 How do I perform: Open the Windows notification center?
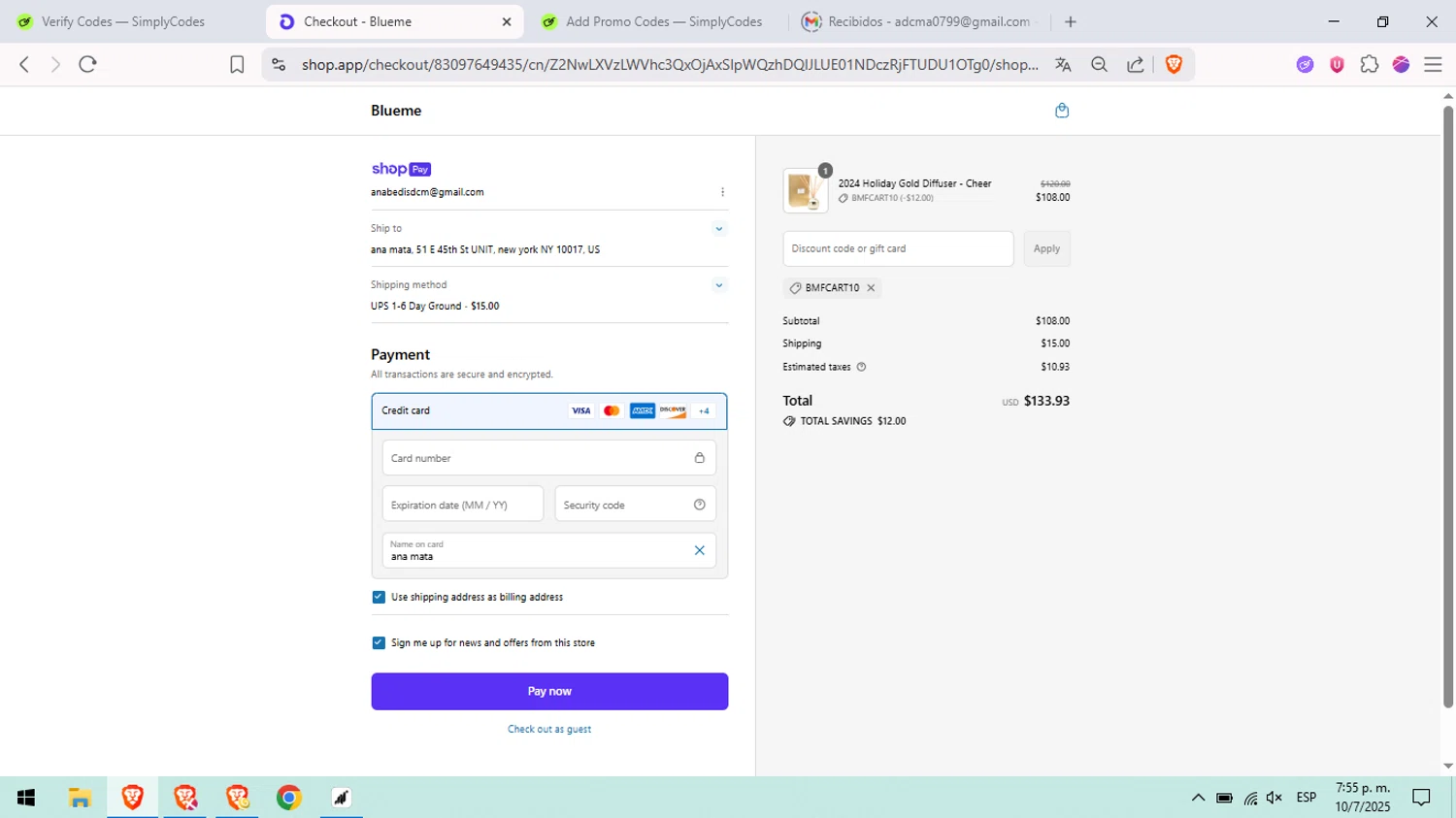point(1421,798)
